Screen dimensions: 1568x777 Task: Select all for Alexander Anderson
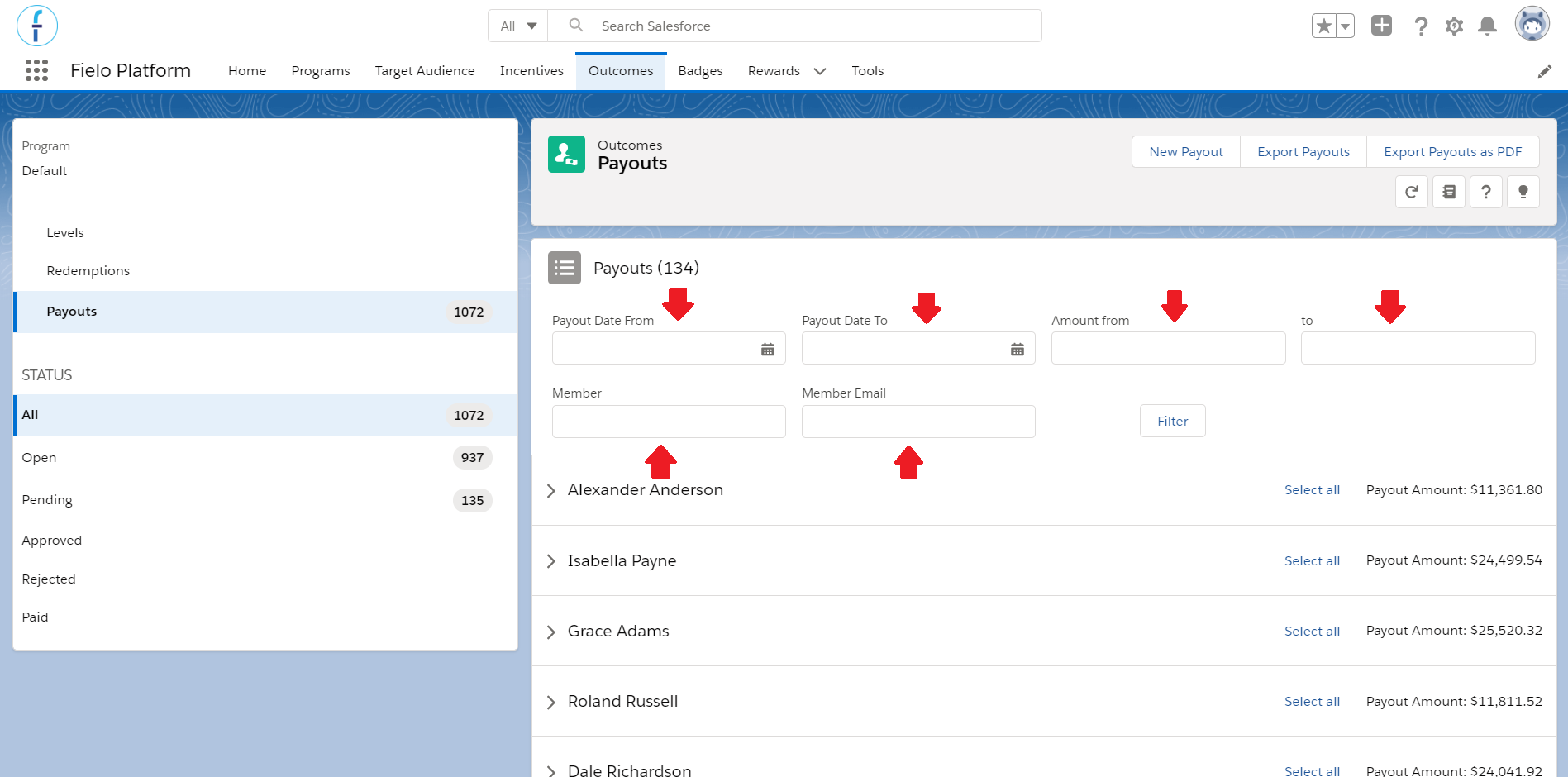pos(1313,490)
